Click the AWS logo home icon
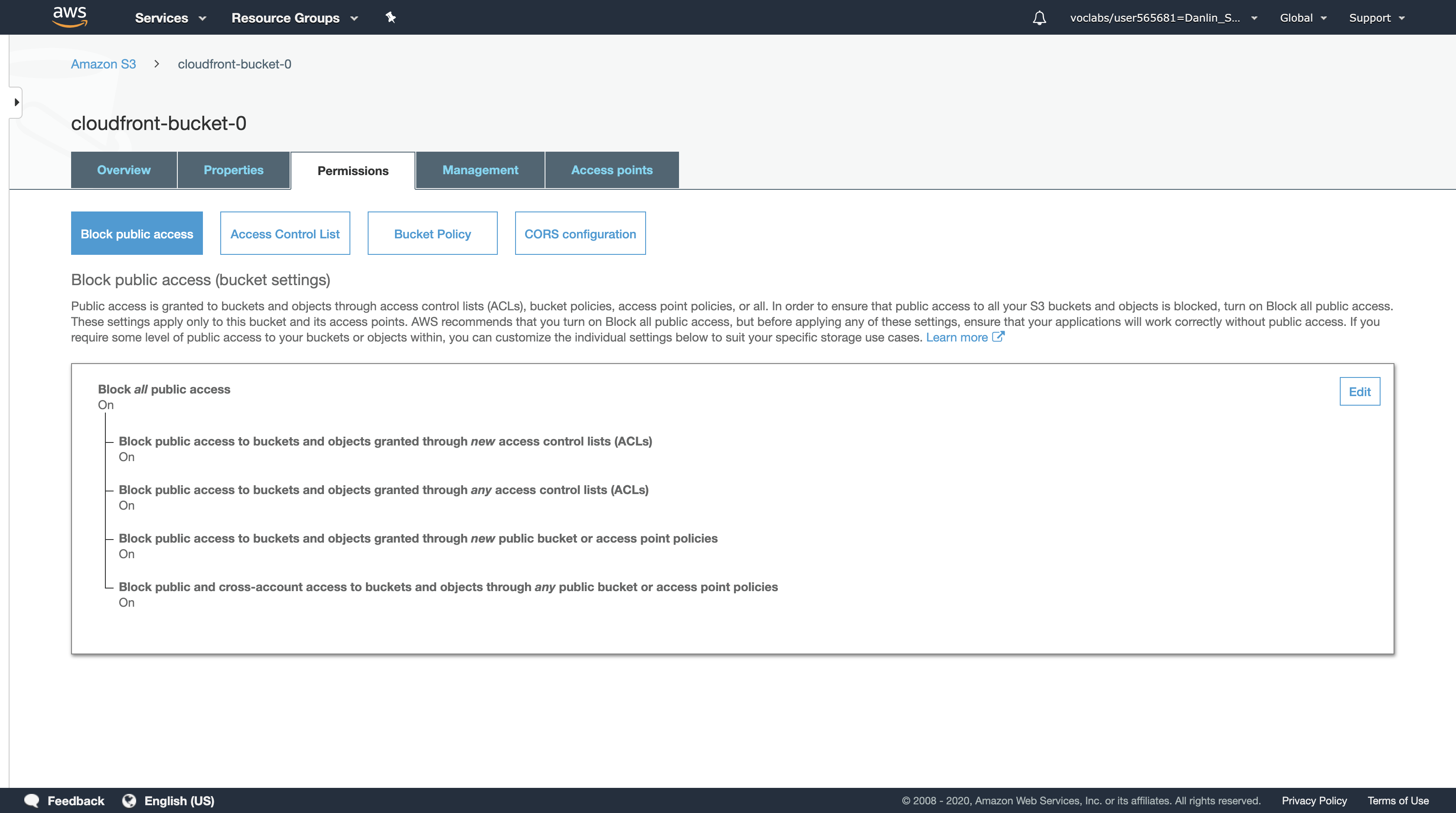This screenshot has width=1456, height=813. point(69,17)
